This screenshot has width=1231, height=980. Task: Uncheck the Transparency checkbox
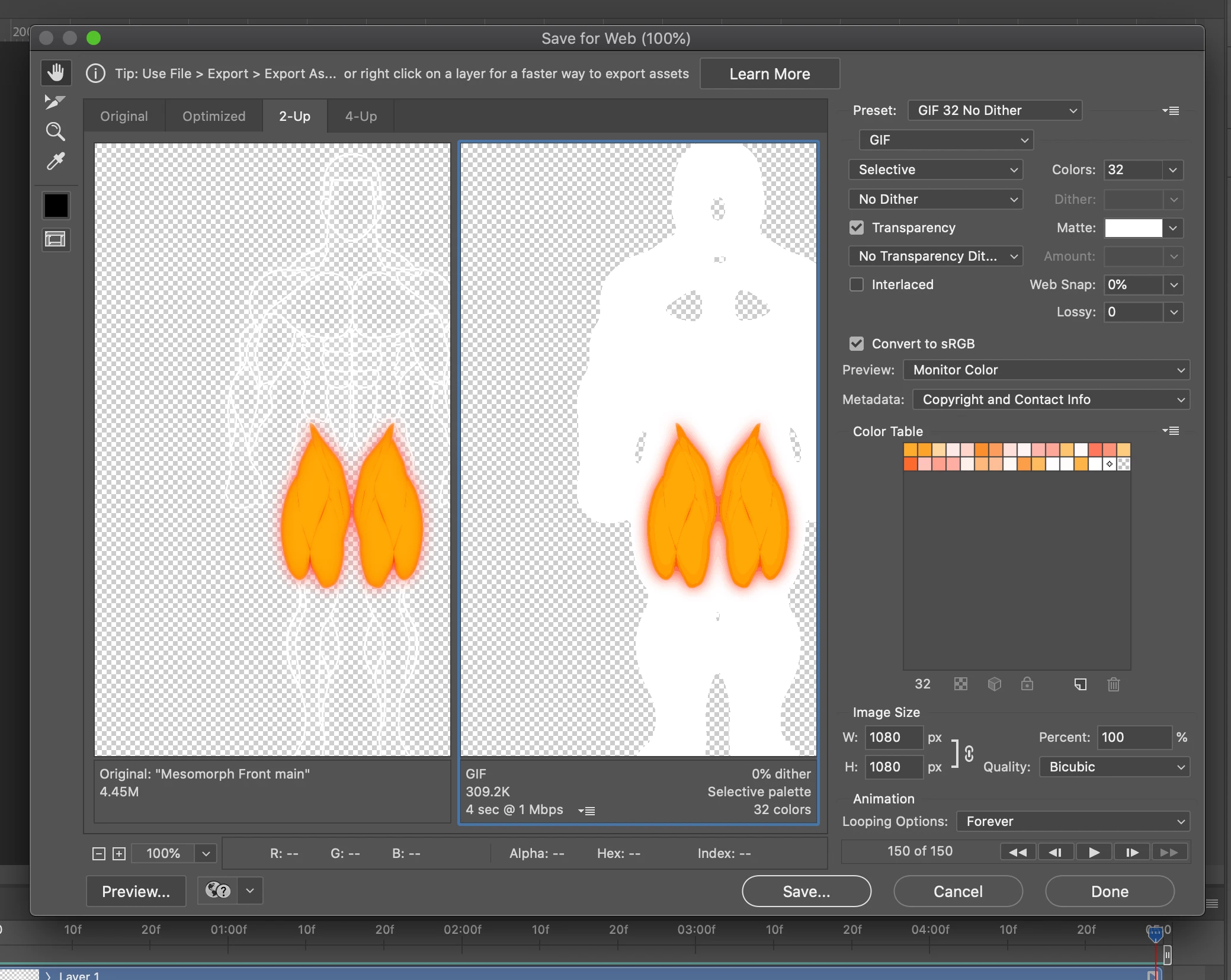coord(857,228)
